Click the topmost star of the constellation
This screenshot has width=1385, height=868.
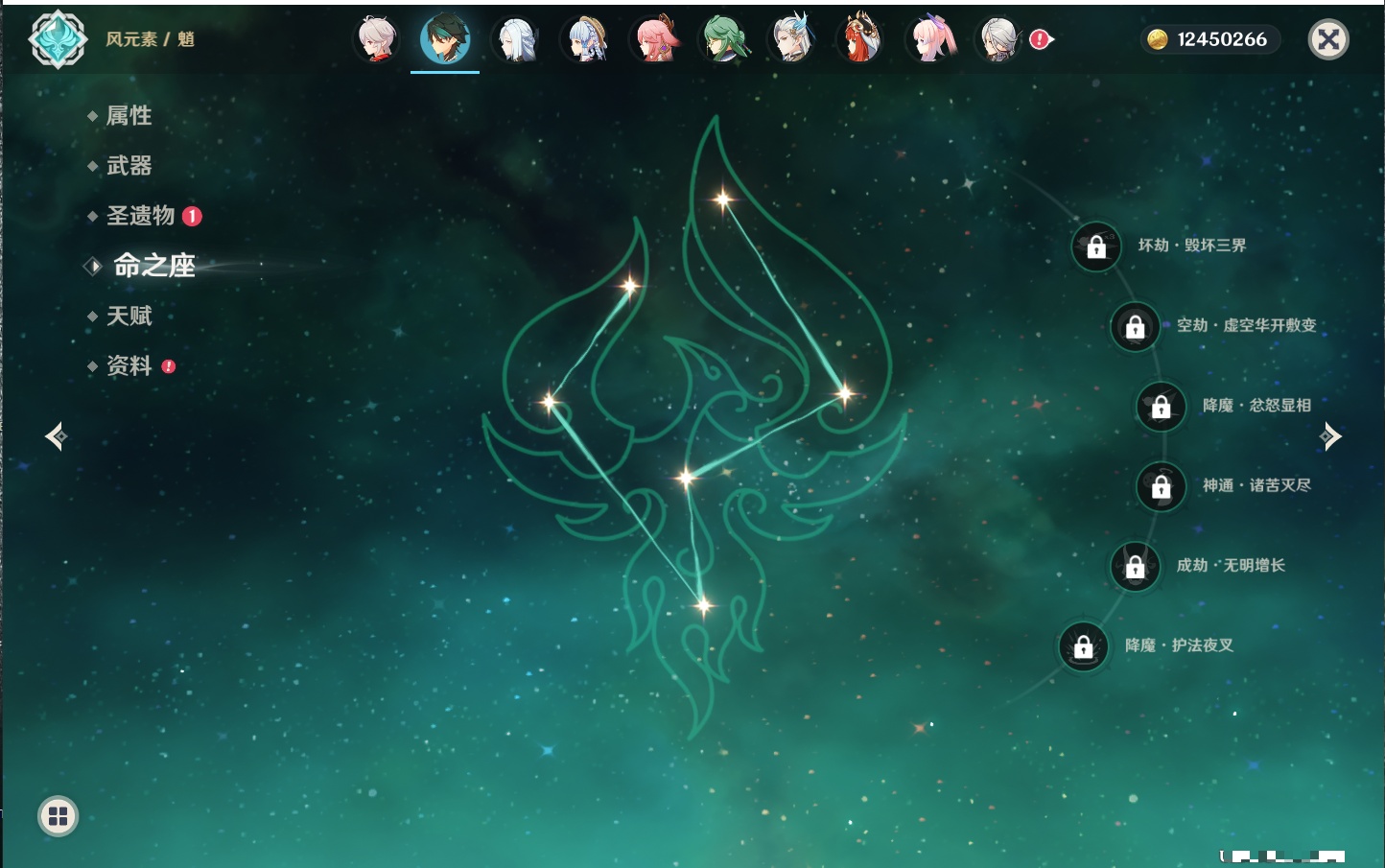[723, 199]
